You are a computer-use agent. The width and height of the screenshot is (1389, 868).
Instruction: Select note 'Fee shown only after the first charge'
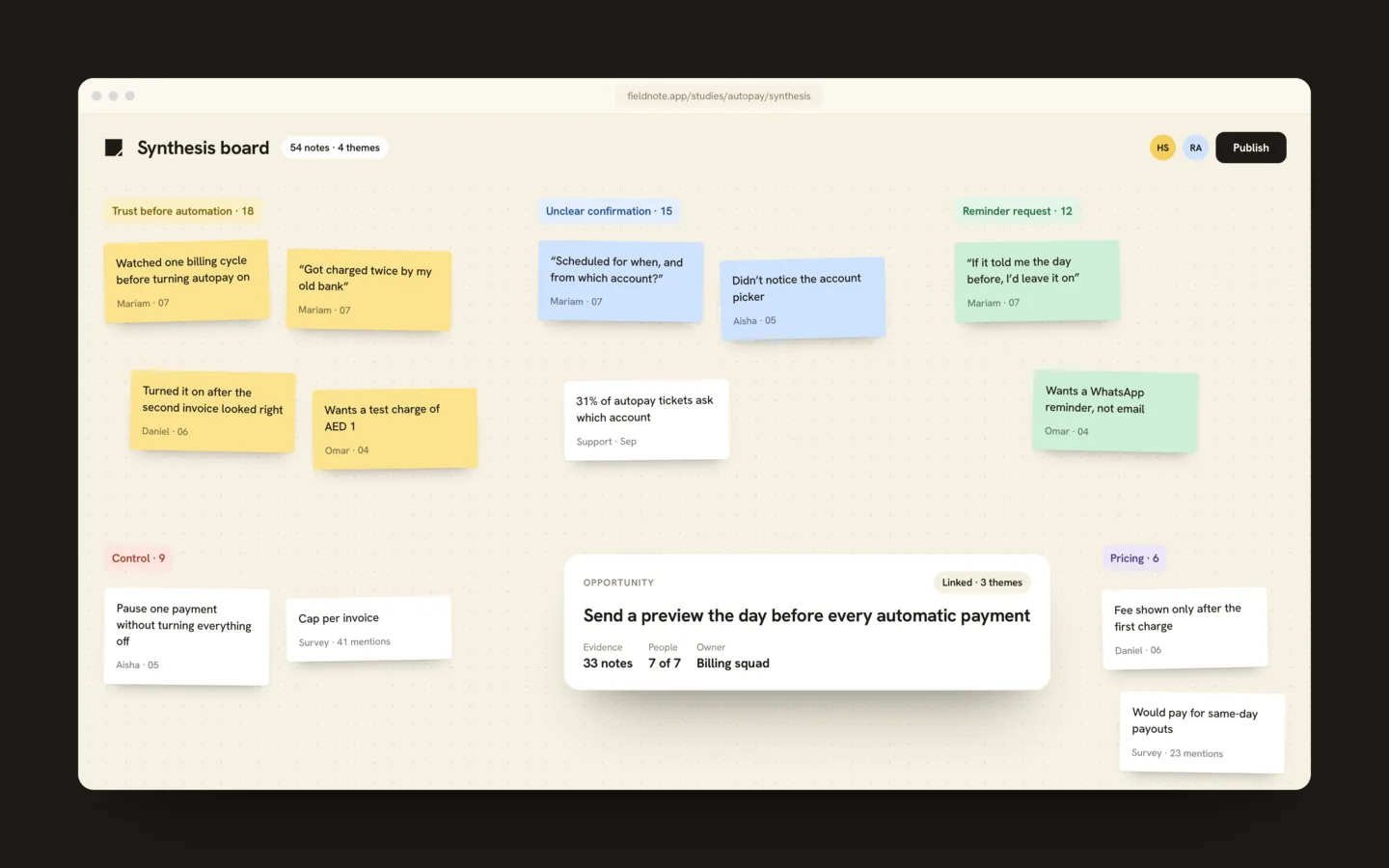click(1185, 628)
